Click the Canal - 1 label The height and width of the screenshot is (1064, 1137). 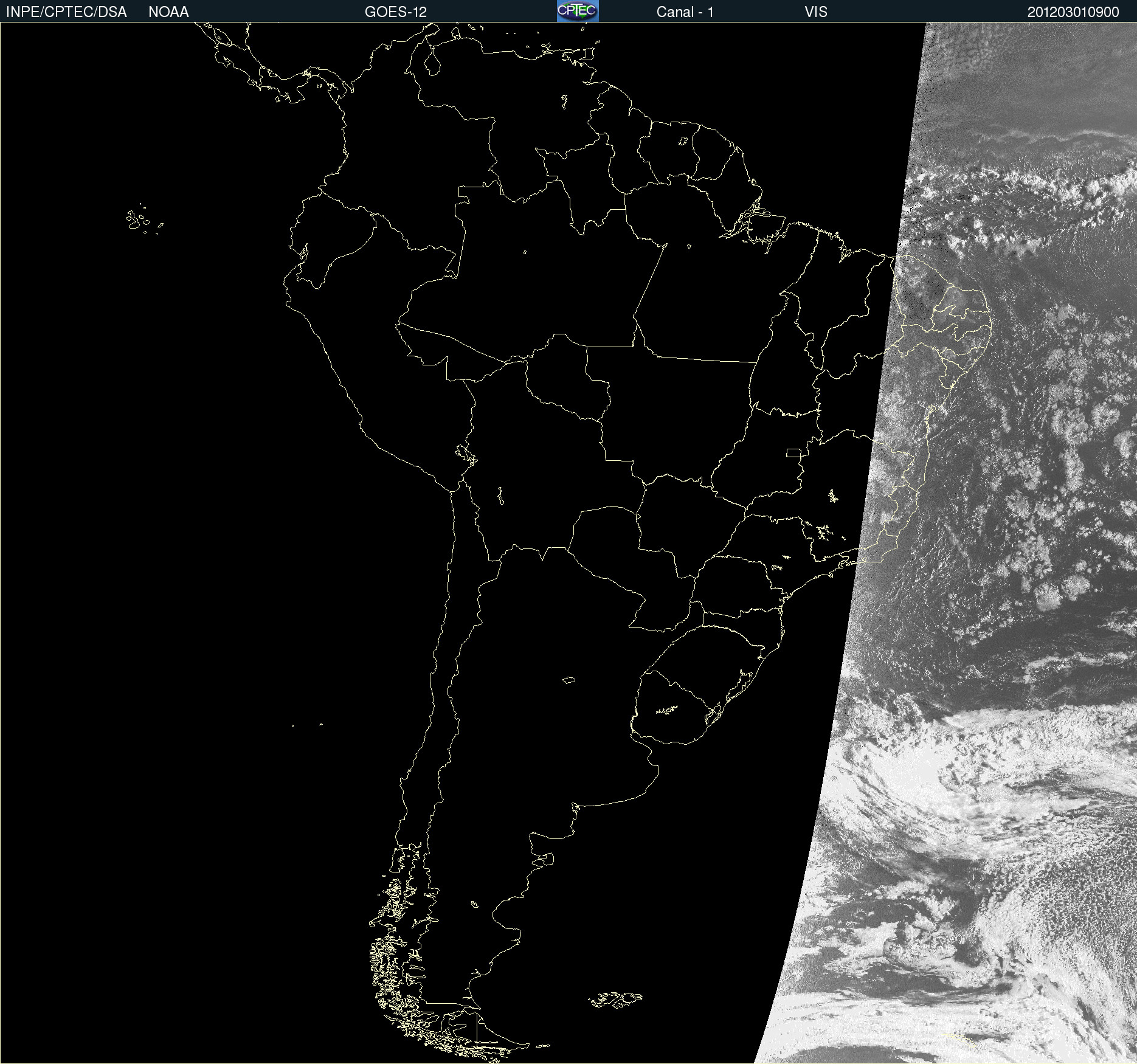(685, 12)
